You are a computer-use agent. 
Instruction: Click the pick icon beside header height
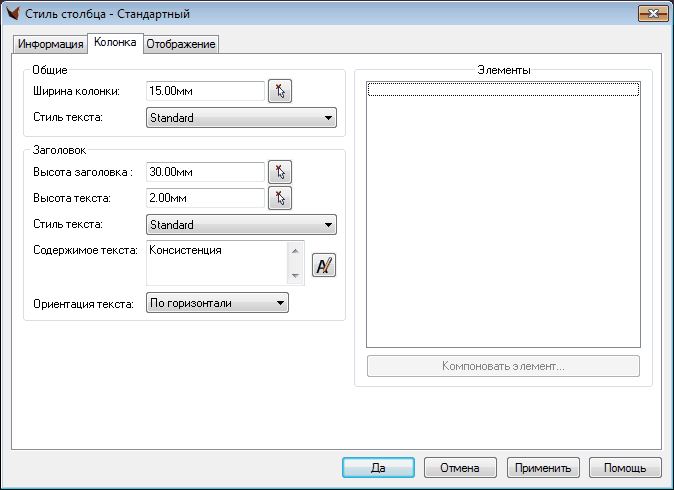pyautogui.click(x=280, y=172)
